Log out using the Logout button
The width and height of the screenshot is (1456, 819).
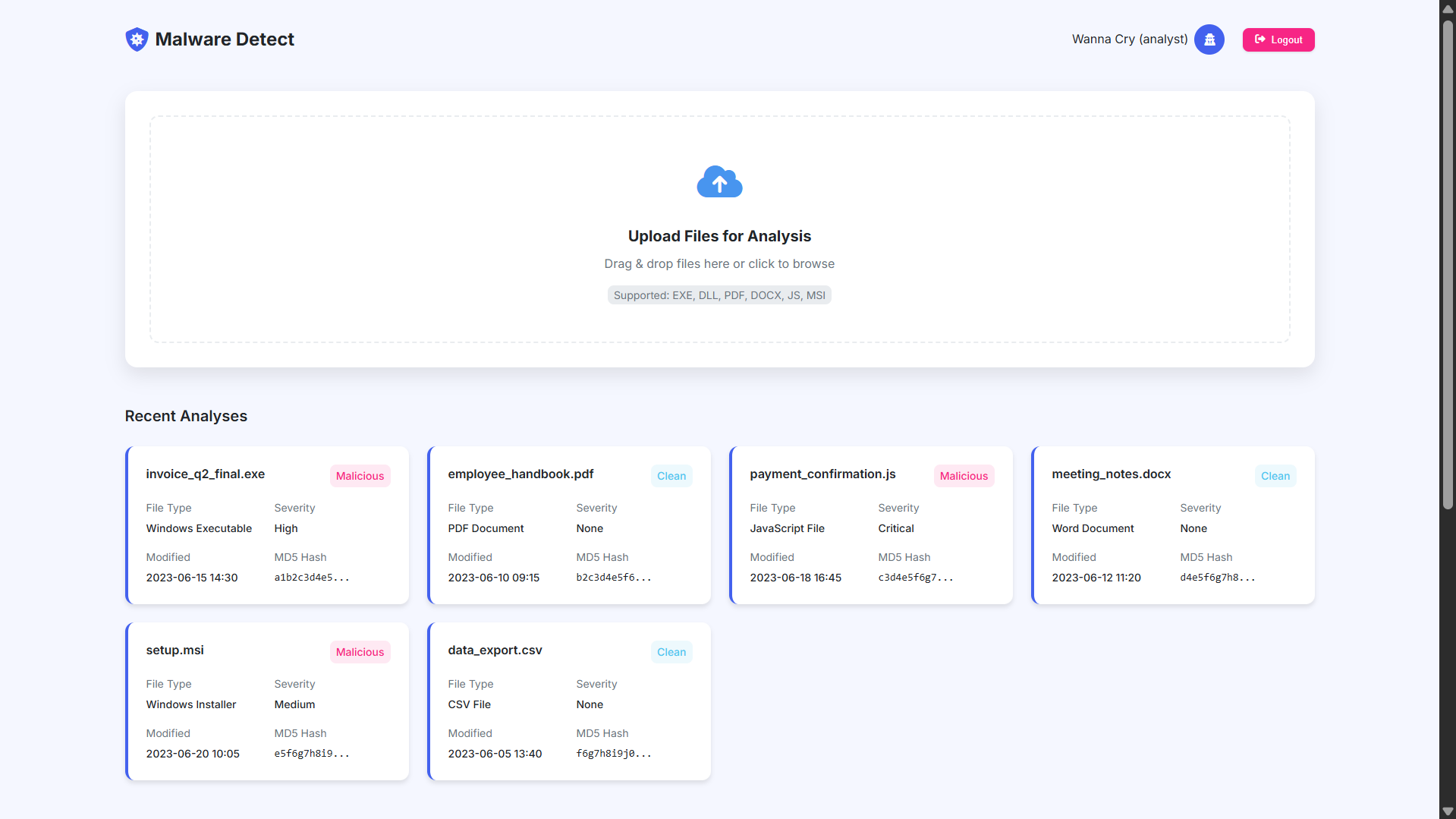(1278, 39)
